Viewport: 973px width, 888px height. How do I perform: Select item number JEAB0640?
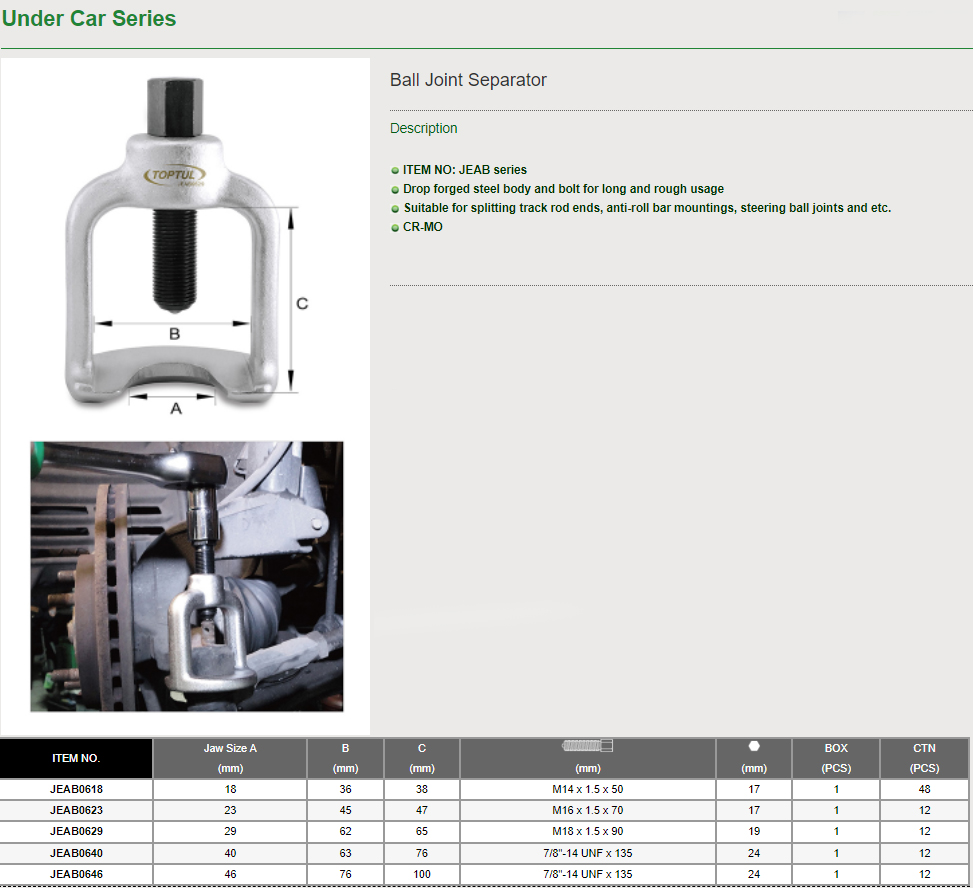(x=76, y=853)
